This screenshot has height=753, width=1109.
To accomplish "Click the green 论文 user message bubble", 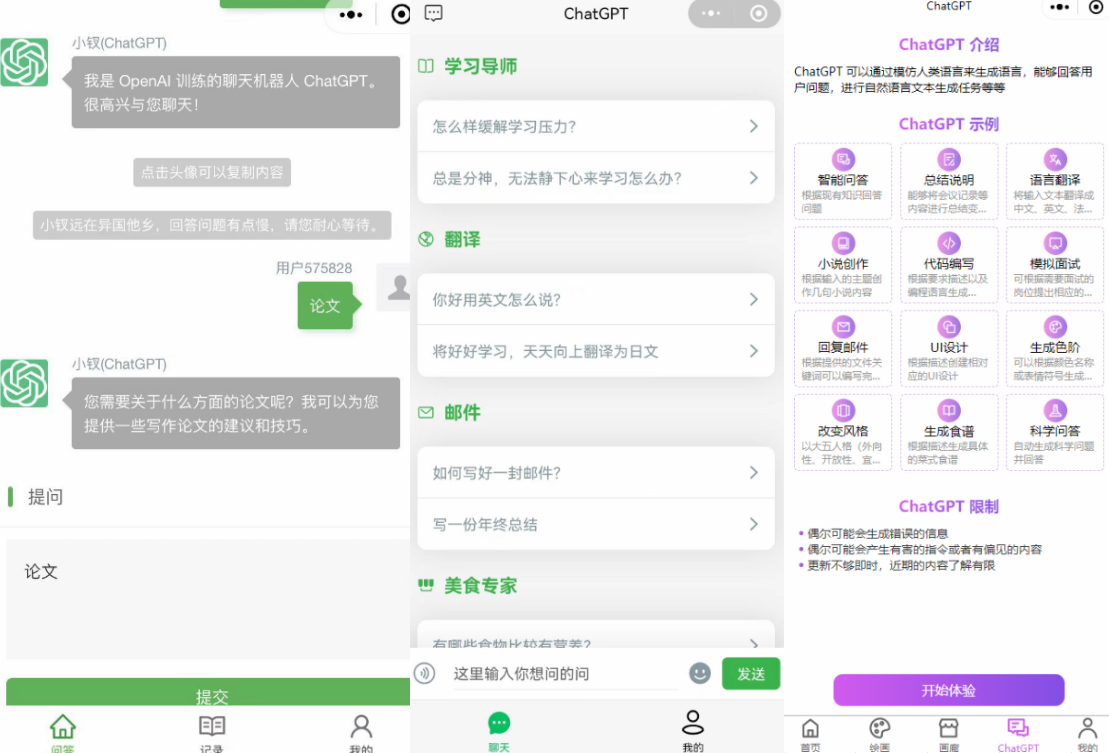I will 325,305.
